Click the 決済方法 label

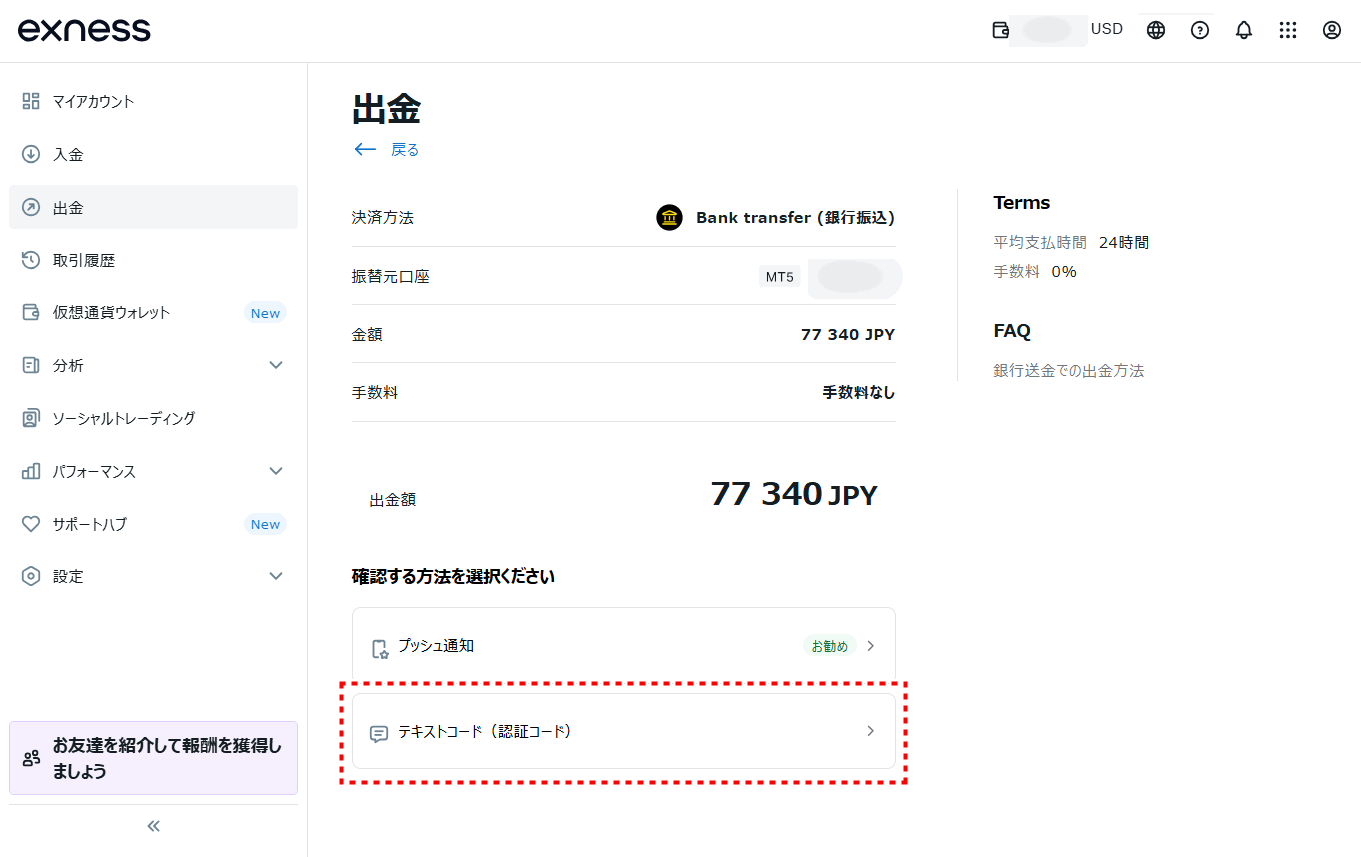382,217
